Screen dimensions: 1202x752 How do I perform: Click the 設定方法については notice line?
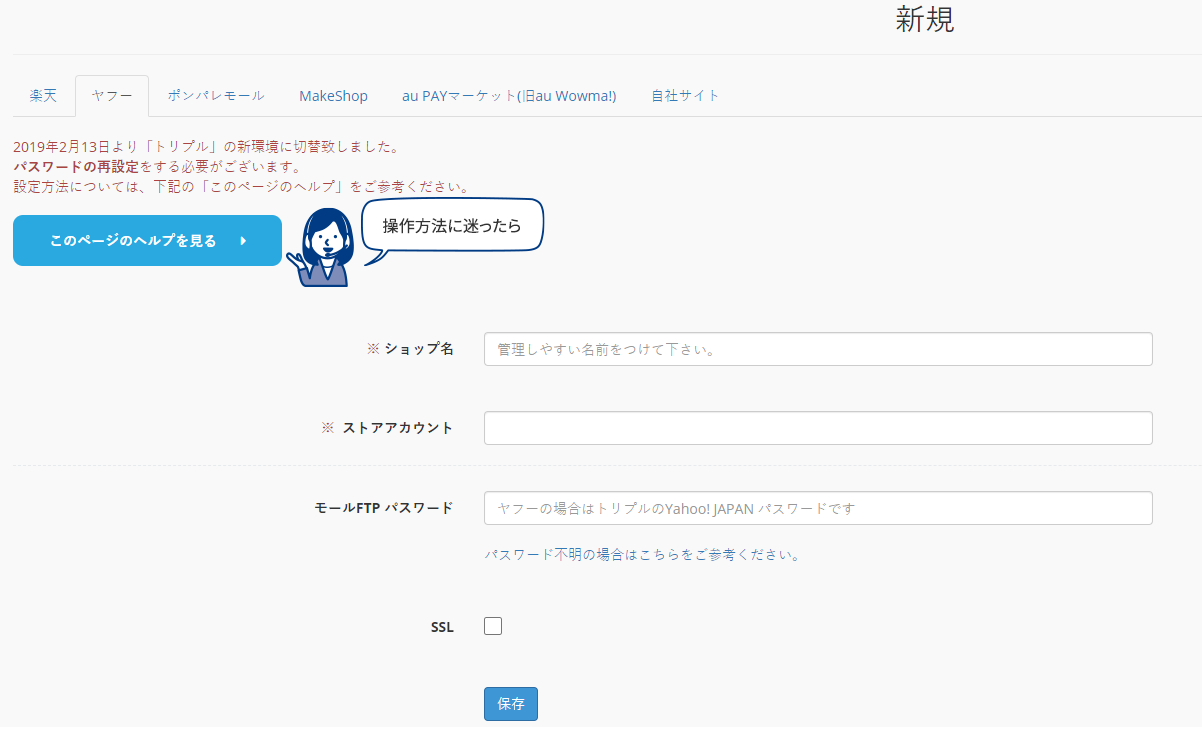tap(242, 187)
